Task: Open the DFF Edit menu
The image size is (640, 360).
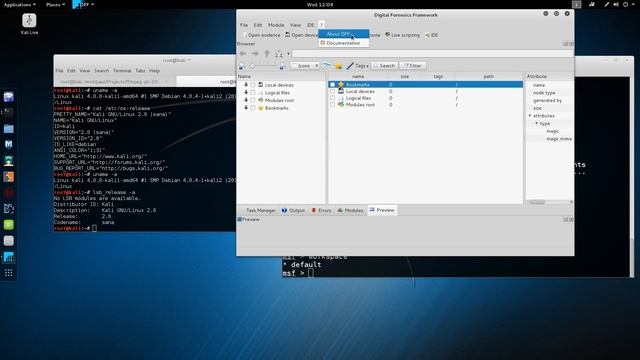Action: point(258,25)
